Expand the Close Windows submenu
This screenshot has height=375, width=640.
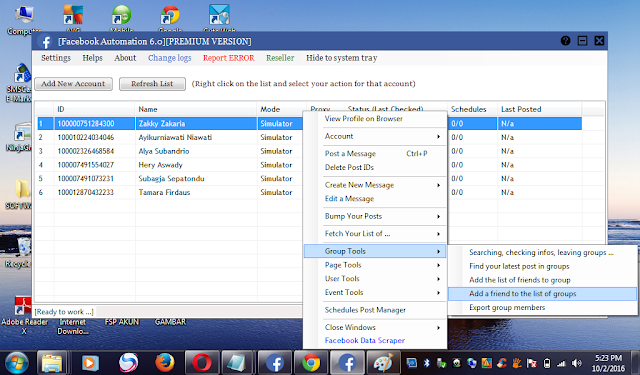pos(375,327)
